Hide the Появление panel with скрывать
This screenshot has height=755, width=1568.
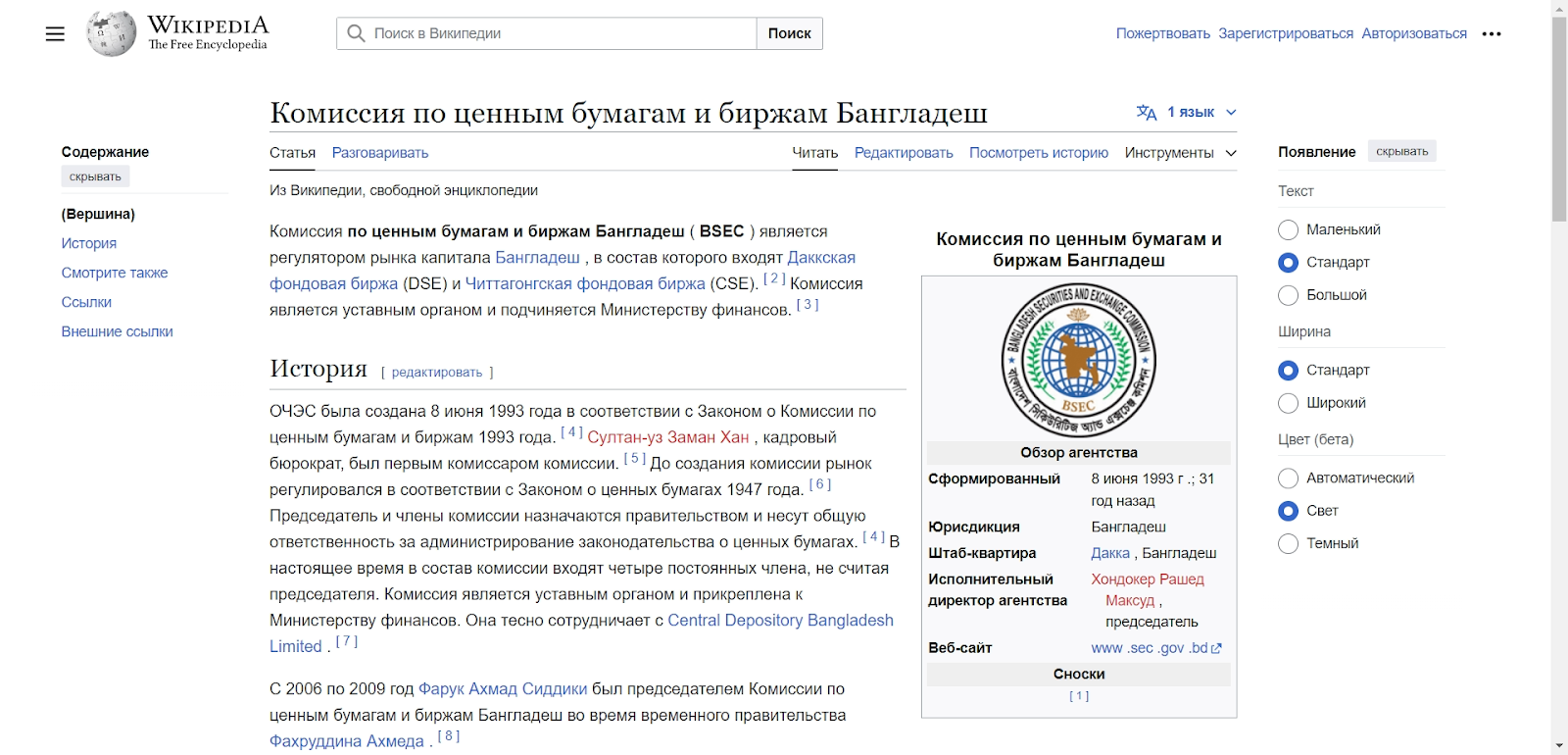tap(1401, 151)
